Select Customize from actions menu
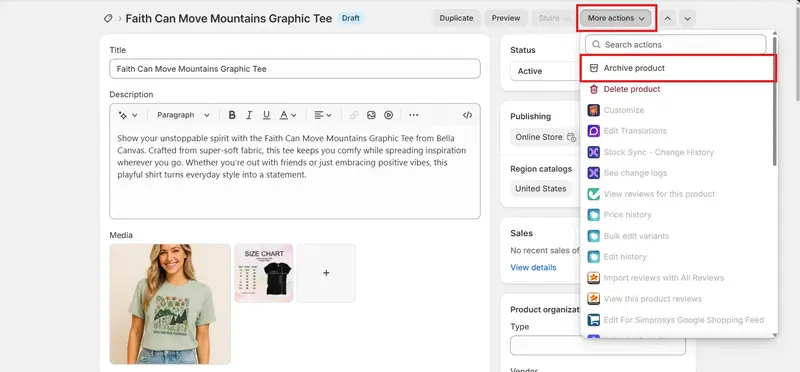Screen dimensions: 800x372 (x=678, y=110)
